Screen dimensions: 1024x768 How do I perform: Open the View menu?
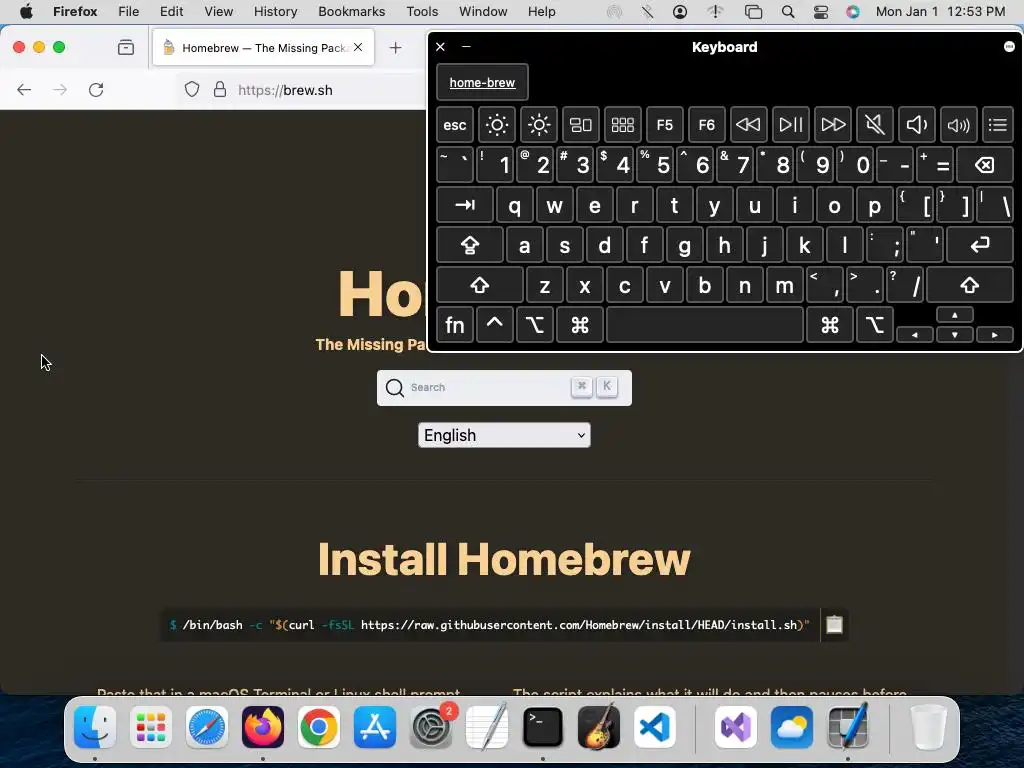pos(218,11)
